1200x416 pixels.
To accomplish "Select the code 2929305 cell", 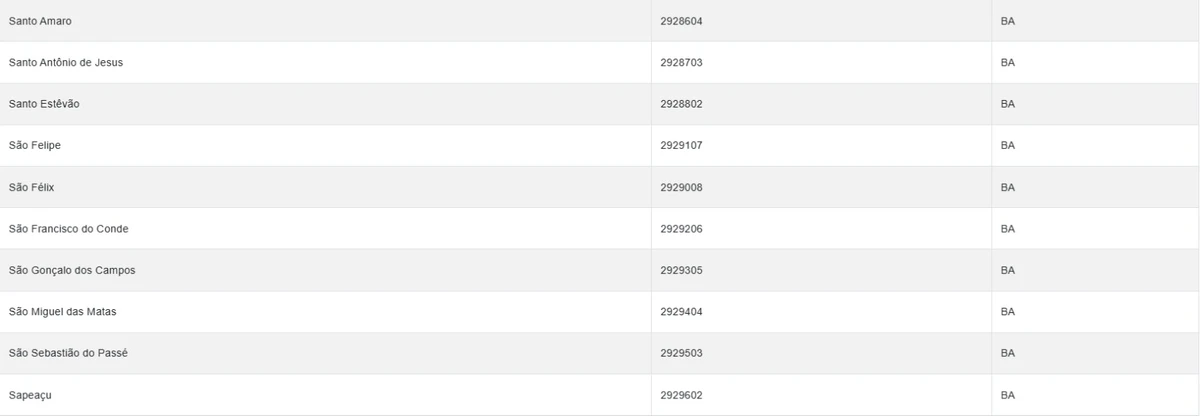I will pyautogui.click(x=681, y=271).
